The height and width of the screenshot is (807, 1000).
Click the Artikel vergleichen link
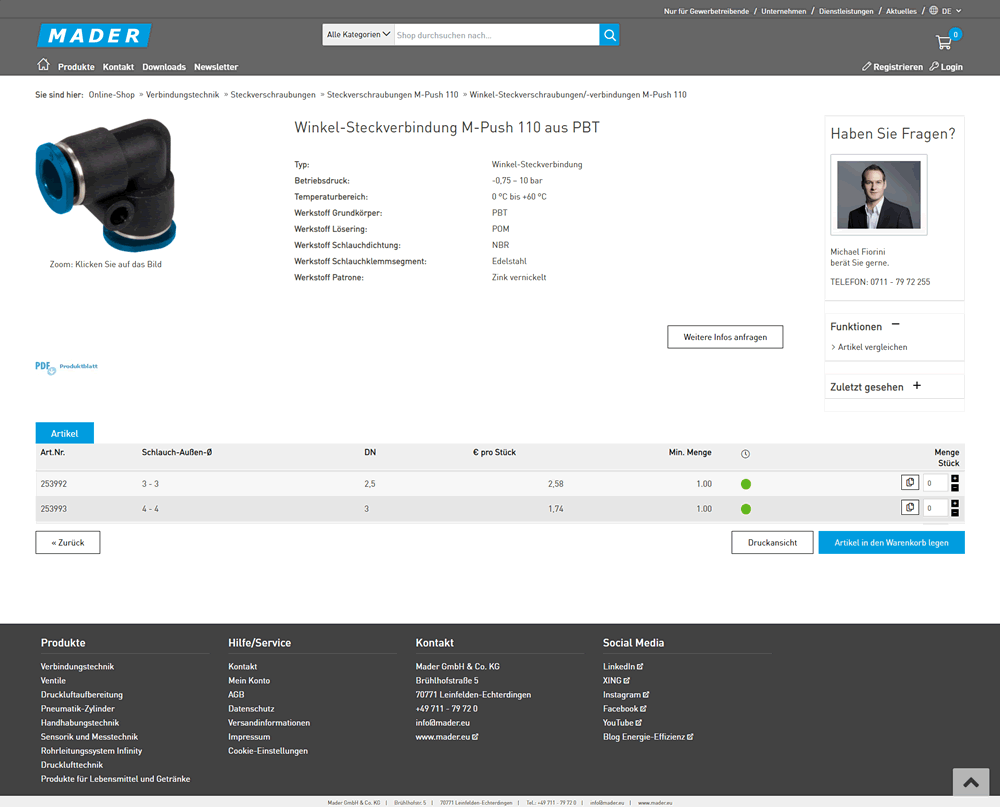(x=872, y=347)
